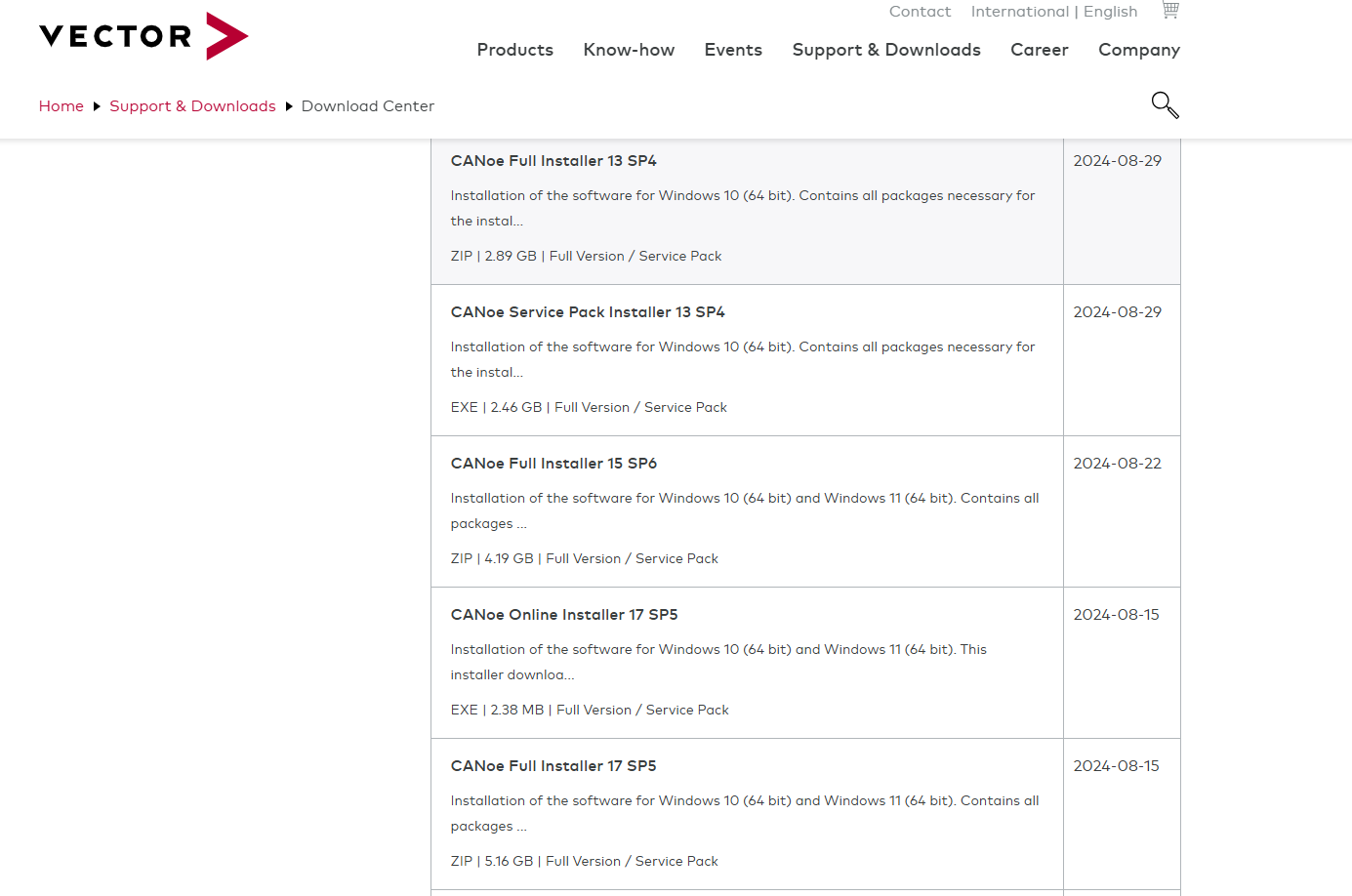Change language via International | English
The height and width of the screenshot is (896, 1352).
[x=1054, y=12]
